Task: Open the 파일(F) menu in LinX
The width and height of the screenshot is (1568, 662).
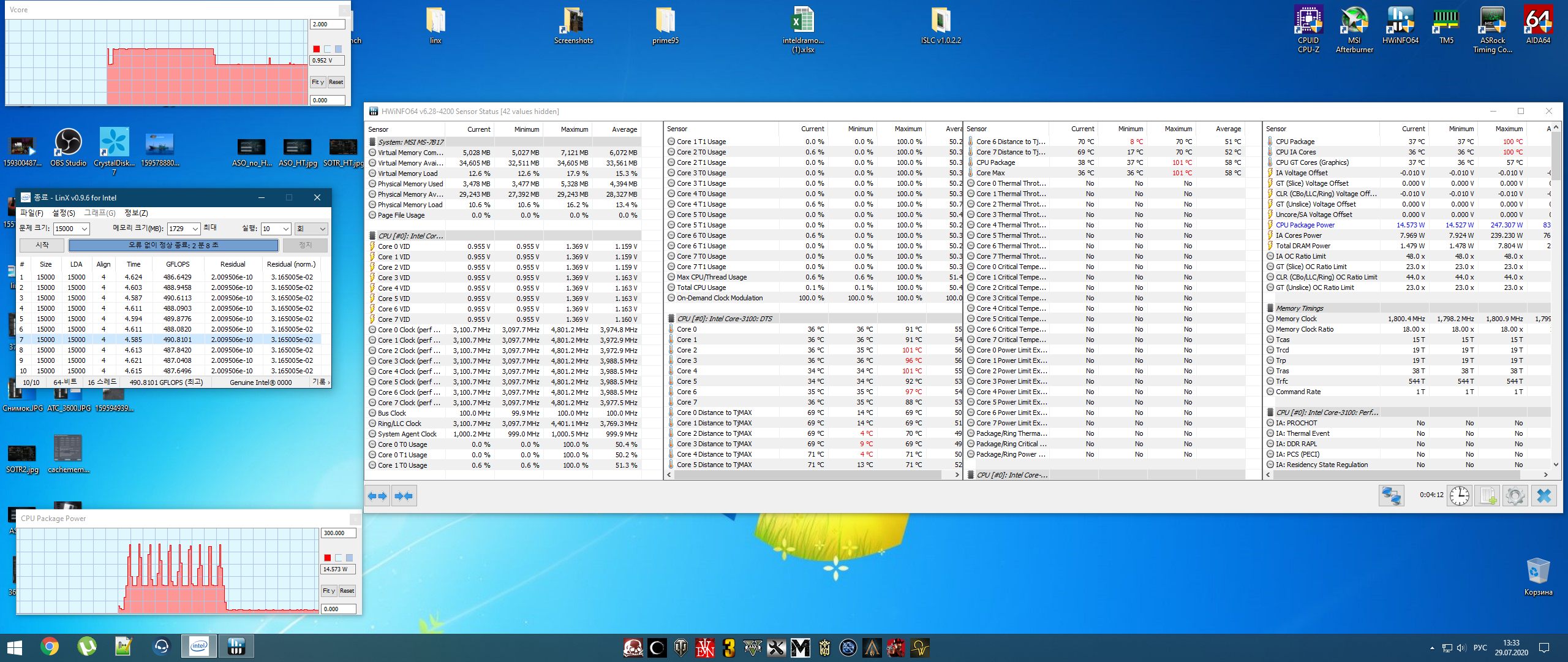Action: coord(32,213)
